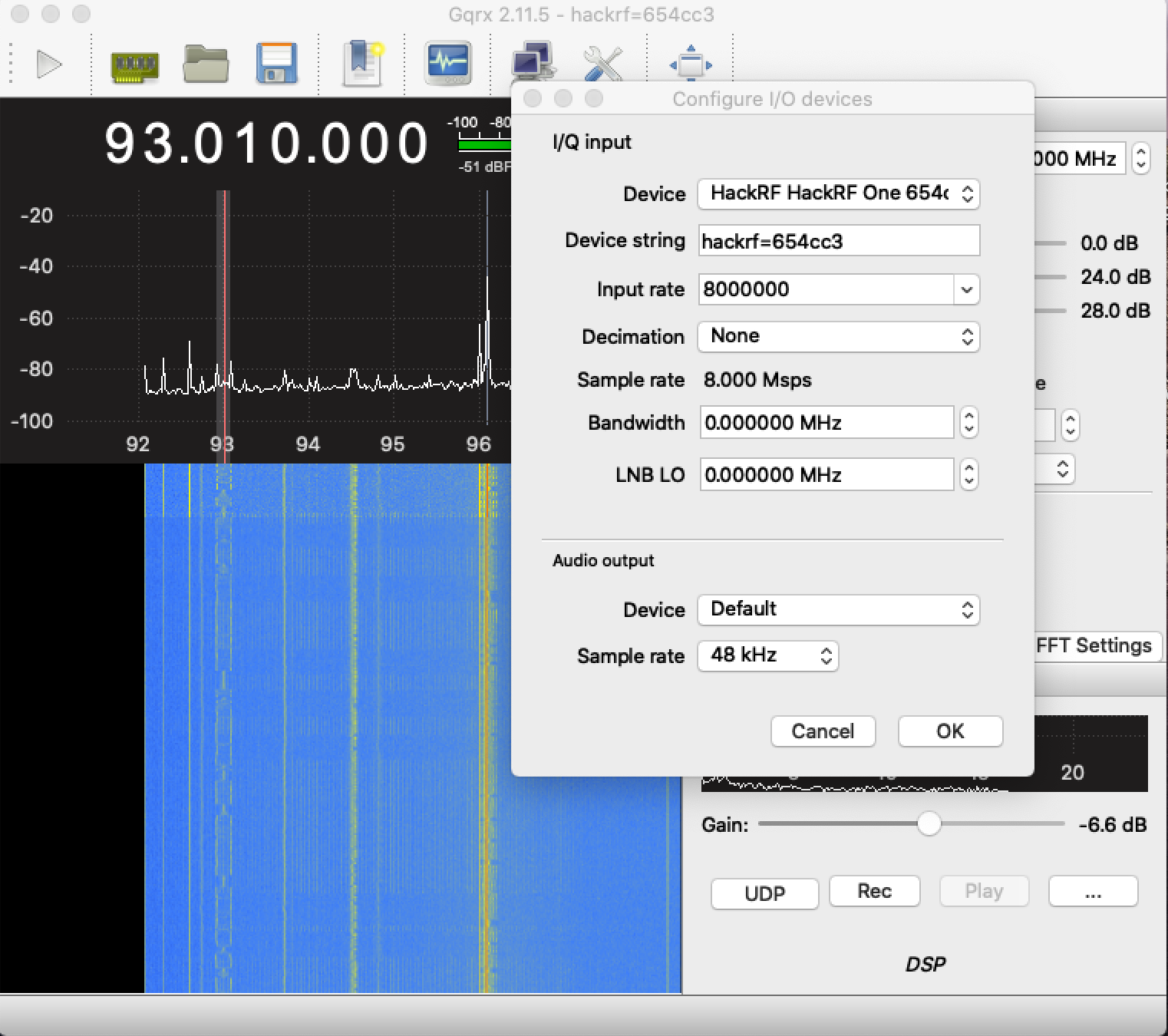Click the Audio output section heading
1168x1036 pixels.
[603, 560]
